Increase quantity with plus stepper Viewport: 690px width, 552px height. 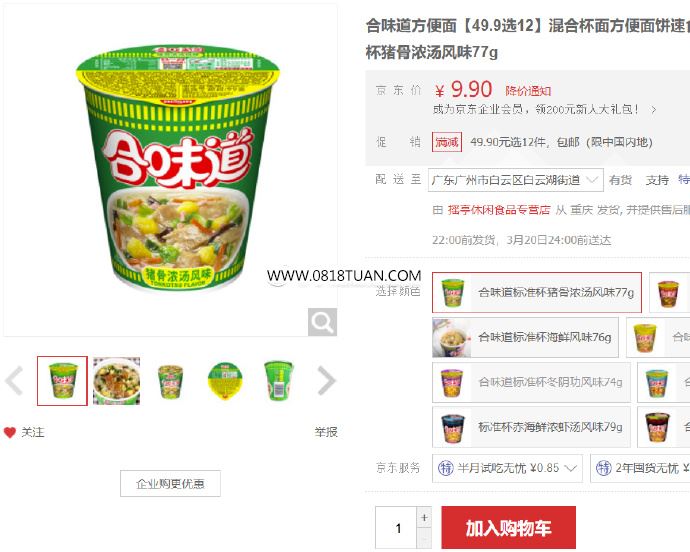pos(424,517)
